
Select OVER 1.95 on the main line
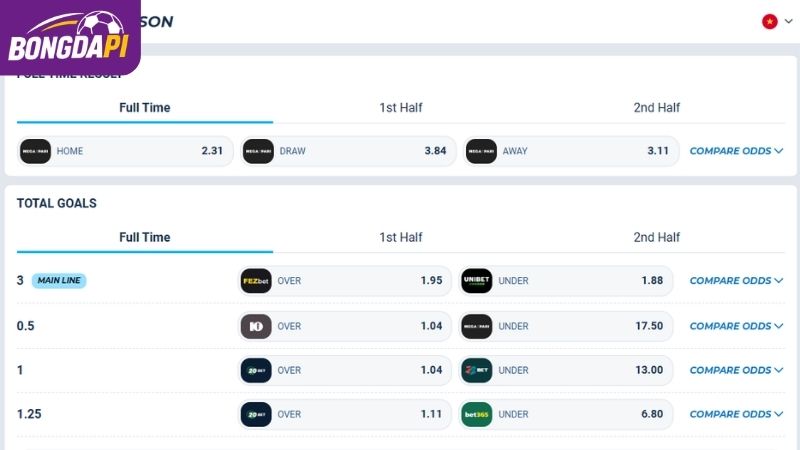coord(345,281)
